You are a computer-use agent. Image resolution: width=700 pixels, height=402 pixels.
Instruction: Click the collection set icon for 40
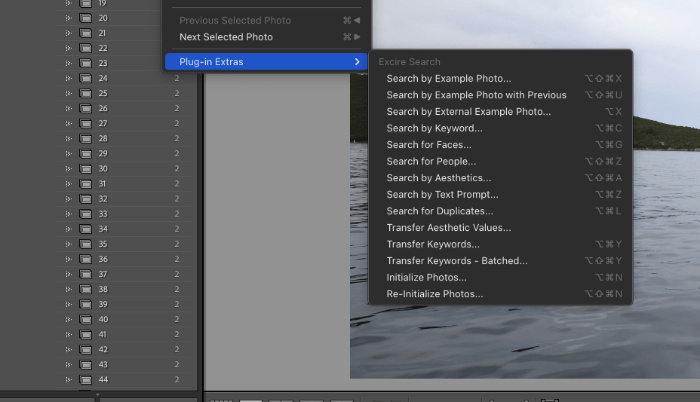pyautogui.click(x=85, y=319)
